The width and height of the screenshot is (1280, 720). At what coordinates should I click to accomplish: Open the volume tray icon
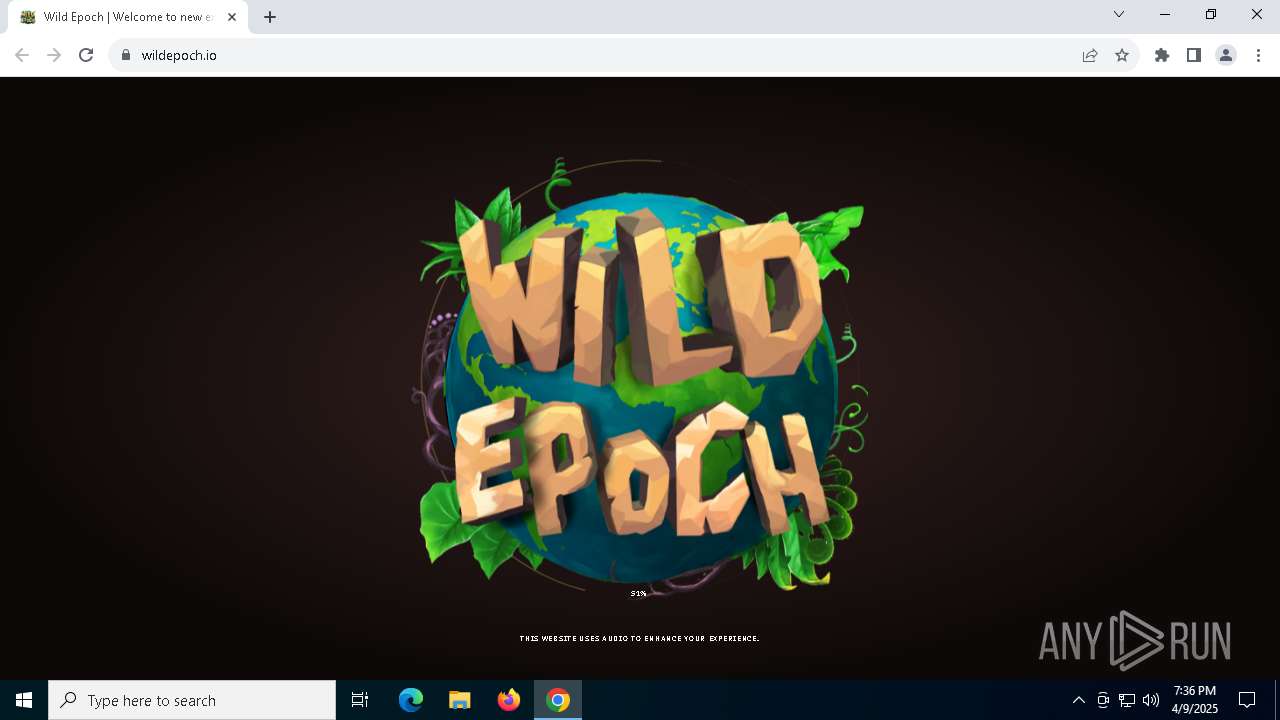pyautogui.click(x=1151, y=700)
